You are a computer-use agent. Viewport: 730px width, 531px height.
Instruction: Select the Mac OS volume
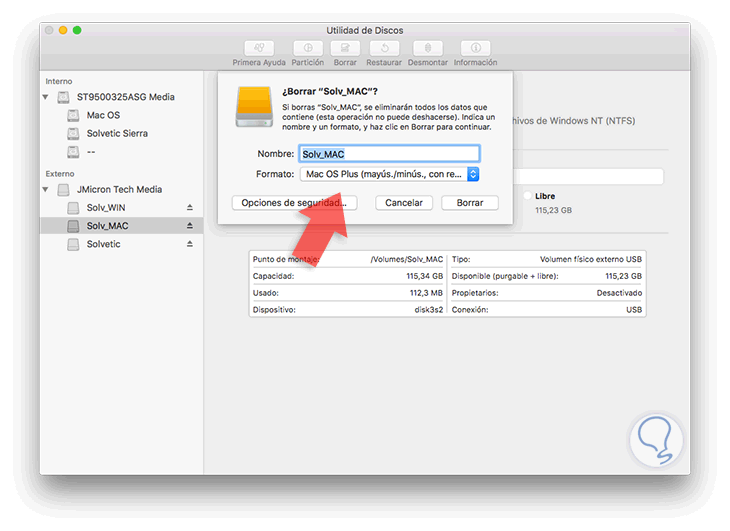click(103, 115)
